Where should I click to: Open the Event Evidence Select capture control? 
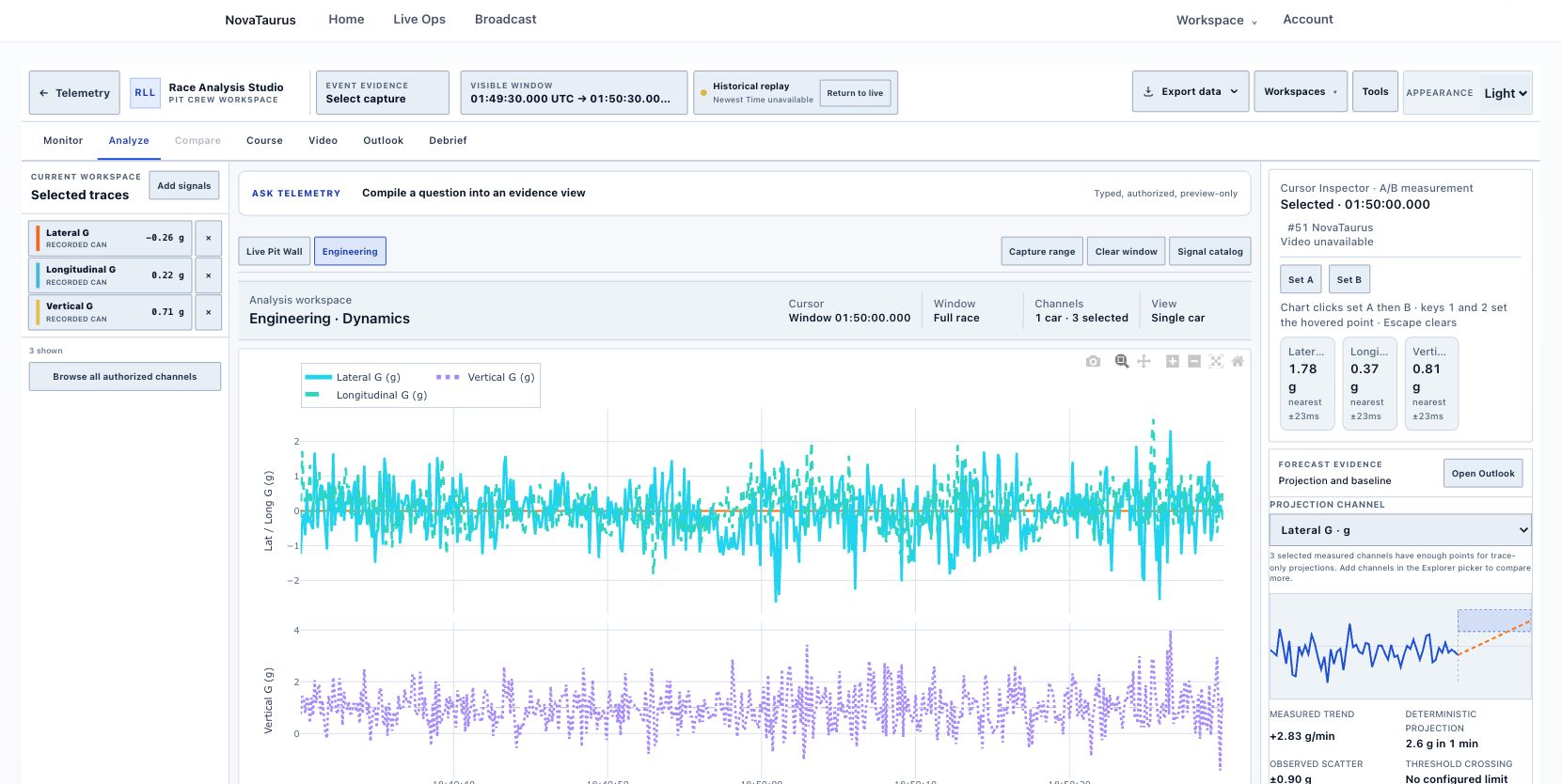pyautogui.click(x=383, y=93)
